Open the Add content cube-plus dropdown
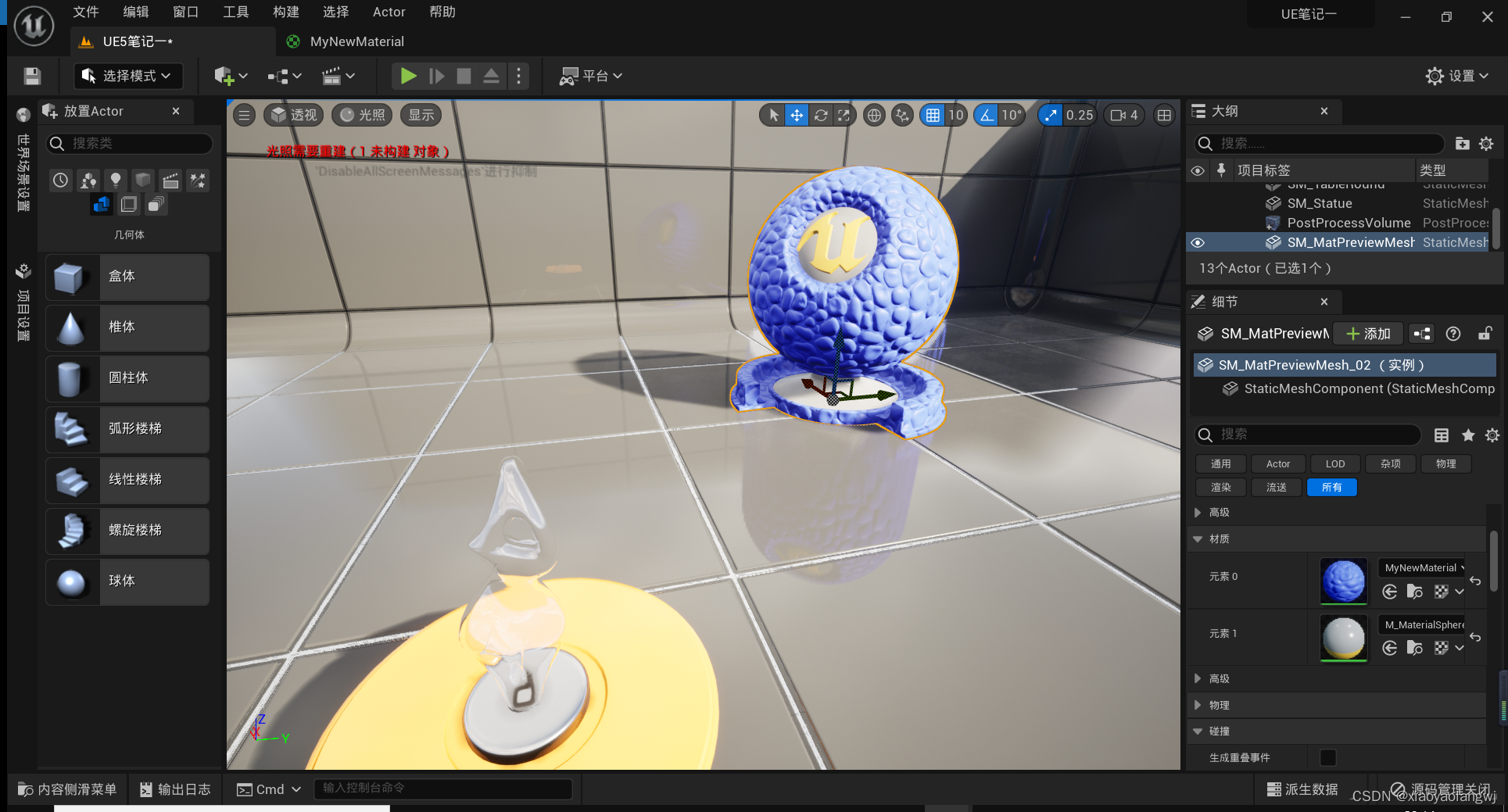This screenshot has width=1508, height=812. (x=231, y=76)
